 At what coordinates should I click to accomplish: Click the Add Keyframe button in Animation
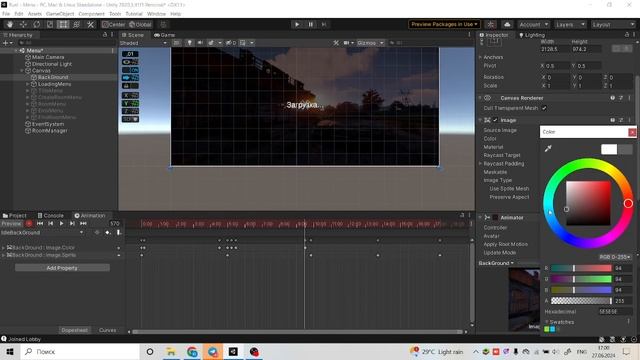(x=107, y=232)
